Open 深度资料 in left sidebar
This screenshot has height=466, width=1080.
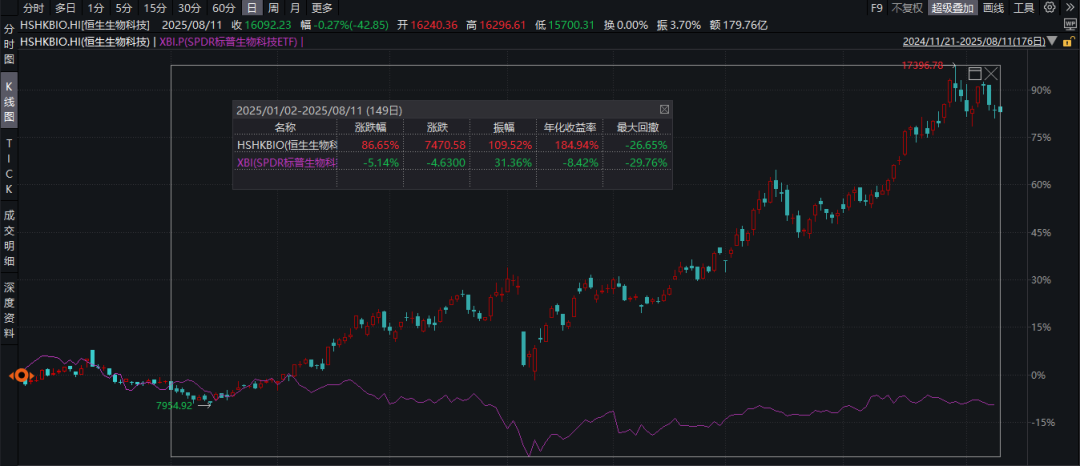[9, 310]
